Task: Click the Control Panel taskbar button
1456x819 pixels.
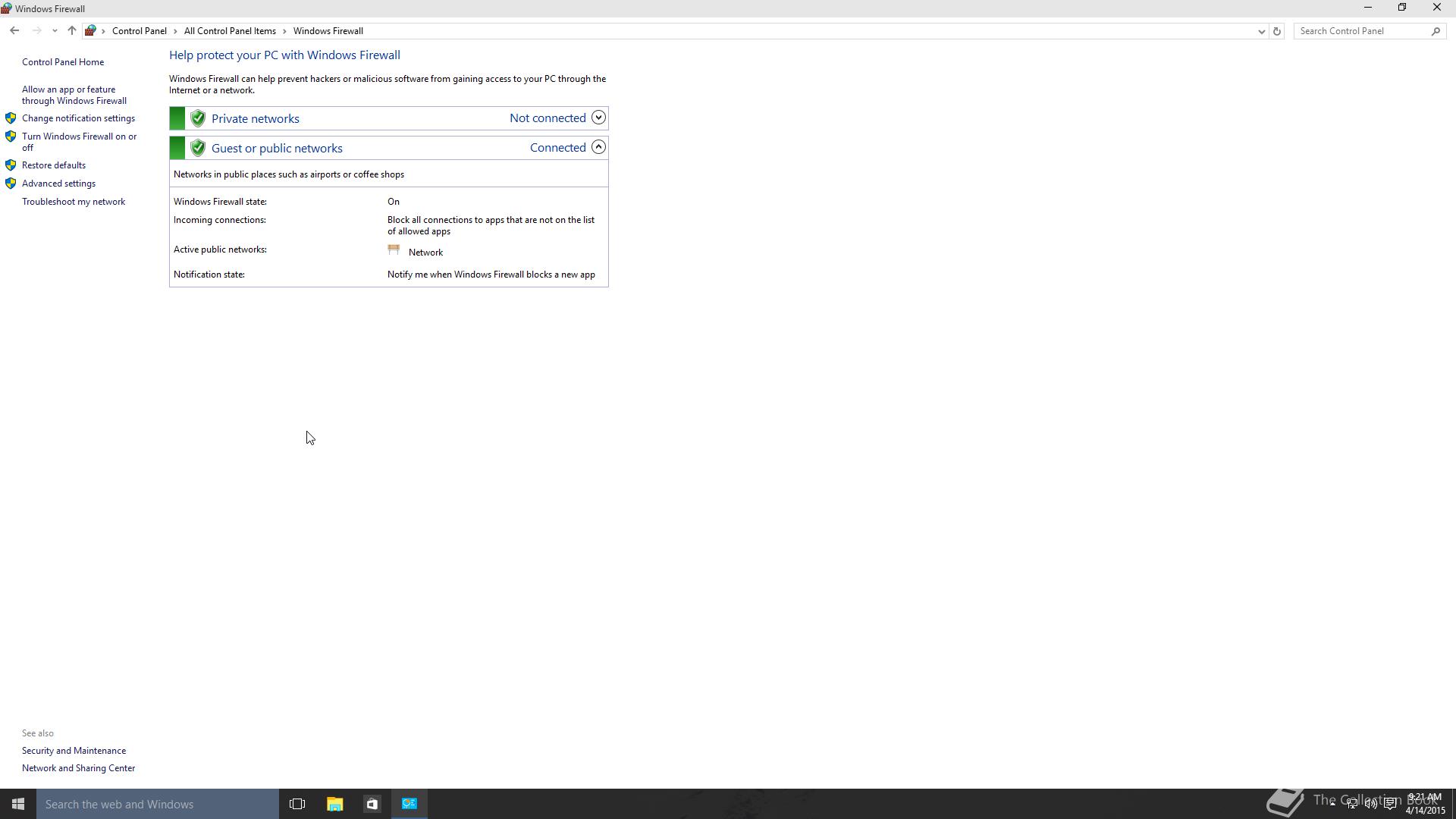Action: 409,804
